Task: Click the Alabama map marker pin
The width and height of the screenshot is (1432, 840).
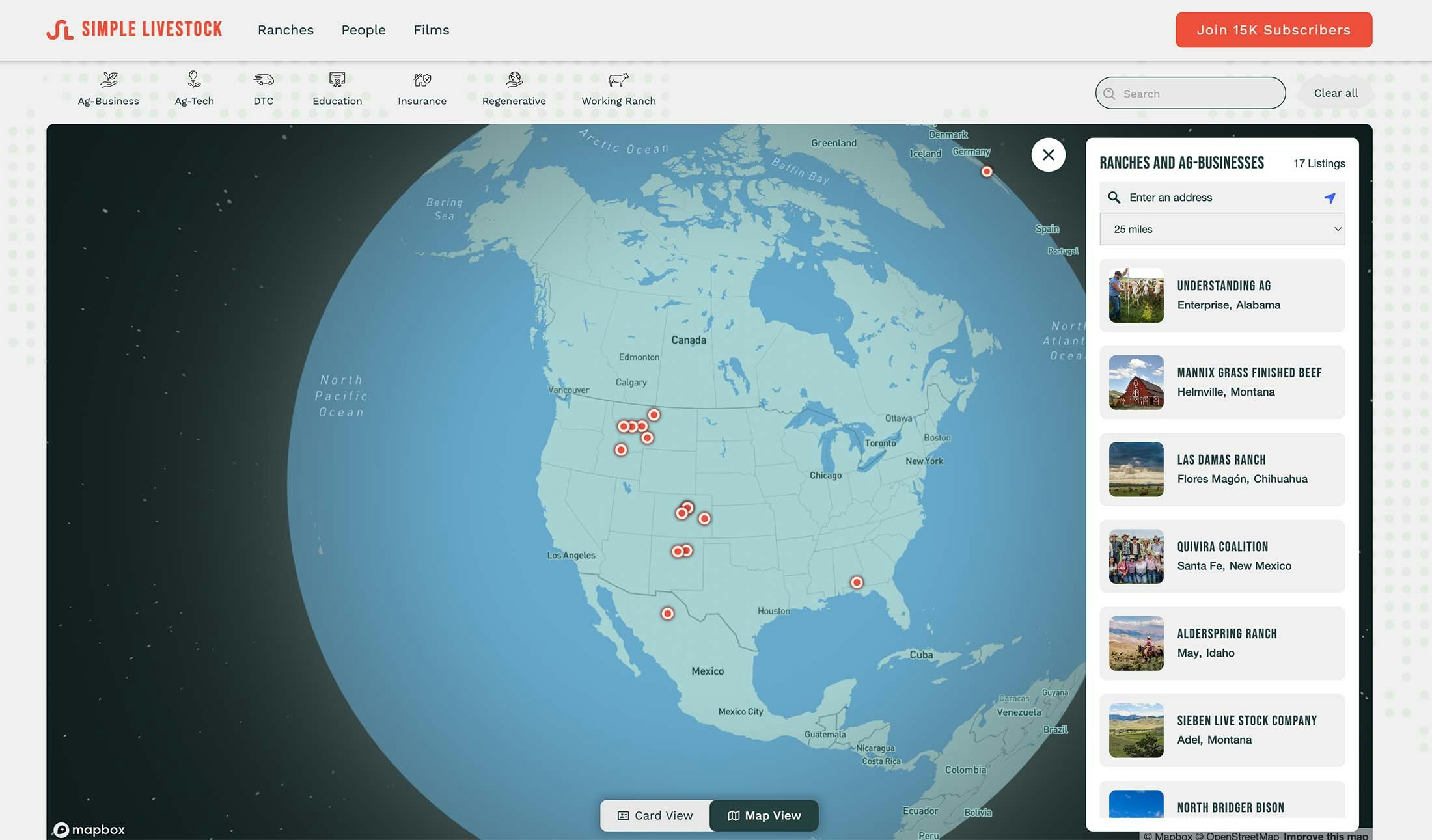Action: pos(857,582)
